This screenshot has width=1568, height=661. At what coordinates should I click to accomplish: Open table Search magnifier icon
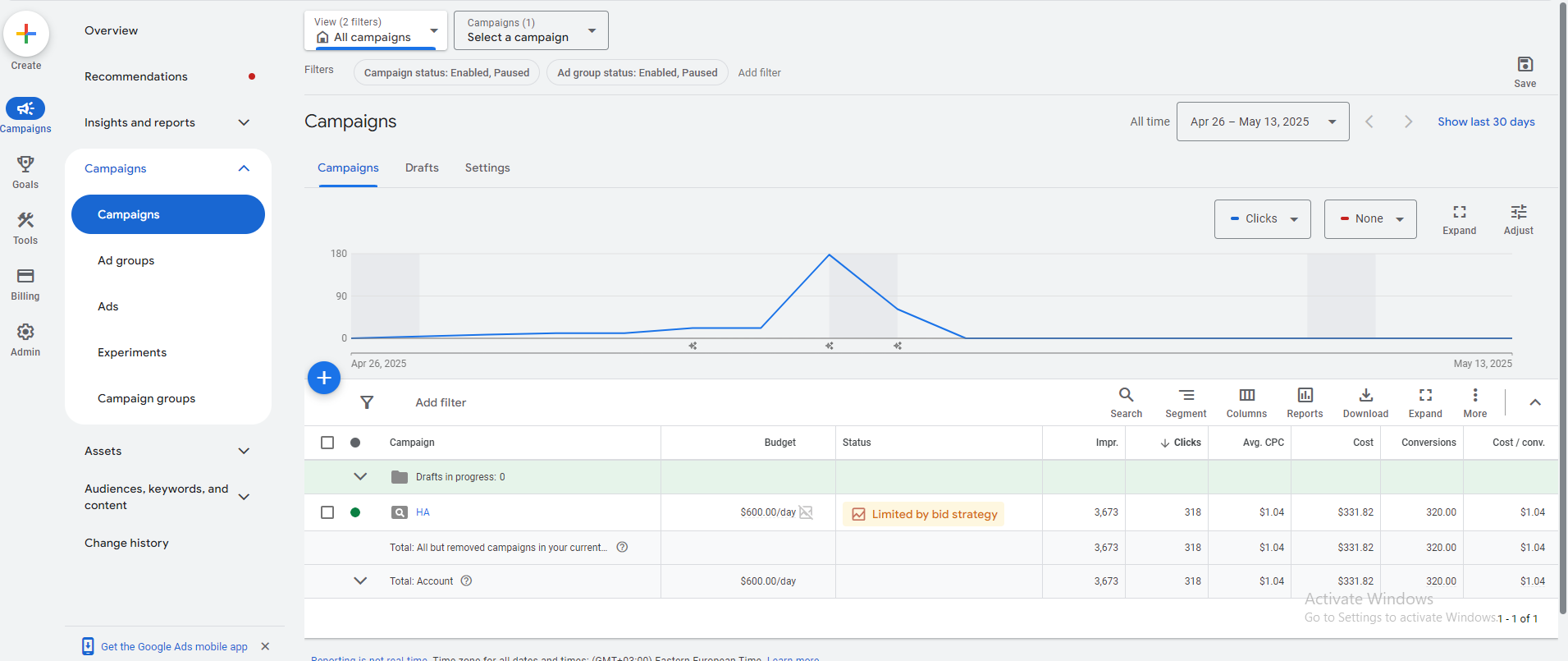pos(1126,395)
